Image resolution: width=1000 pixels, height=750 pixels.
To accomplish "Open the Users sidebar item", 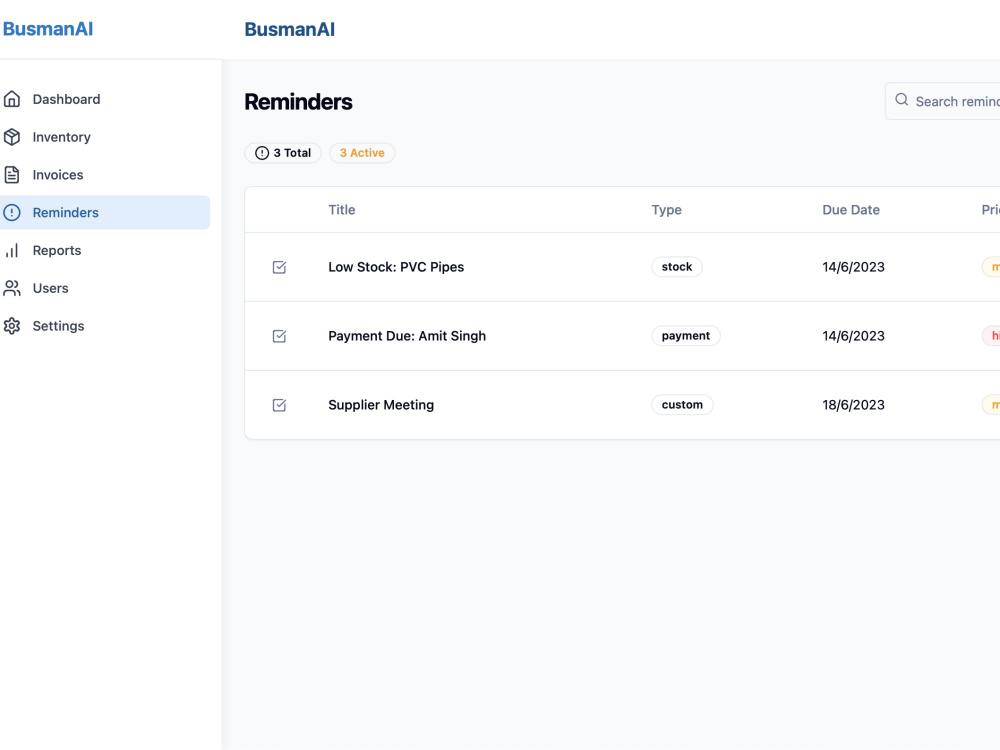I will 105,288.
